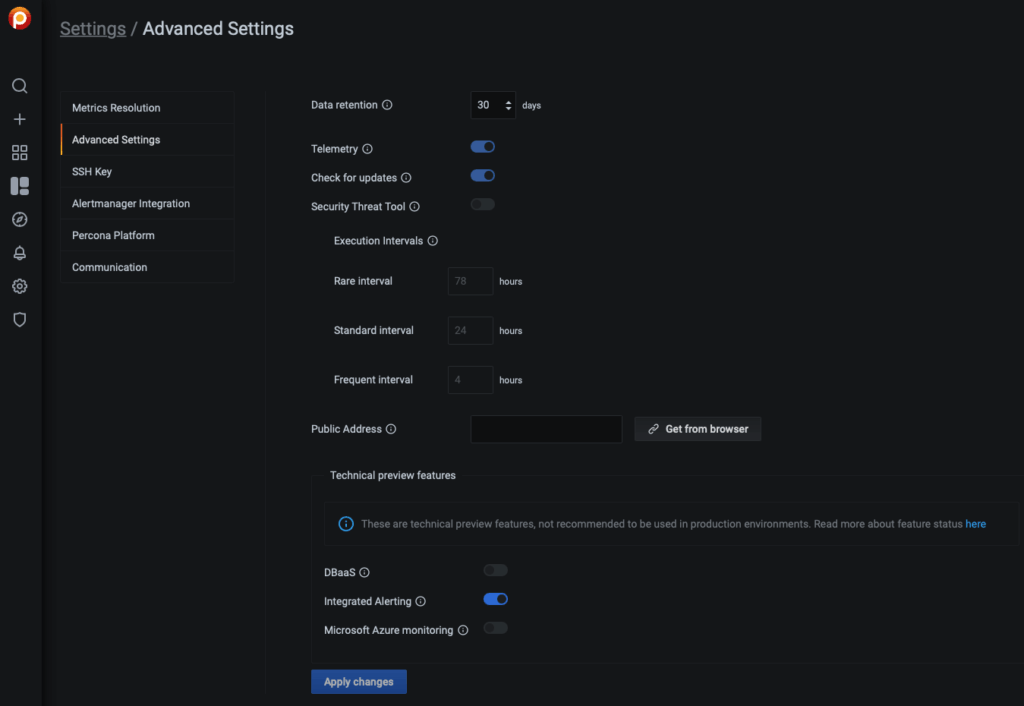This screenshot has height=706, width=1024.
Task: Enable the DBaaS toggle
Action: point(495,571)
